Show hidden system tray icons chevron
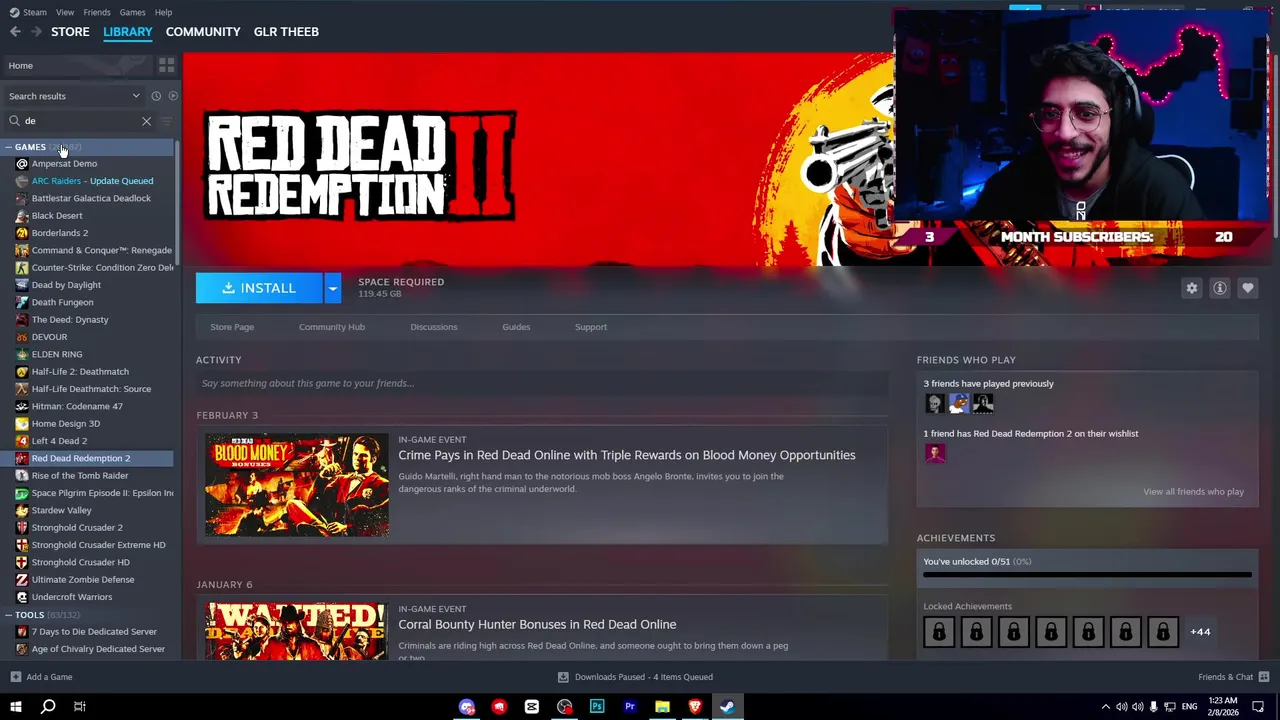1280x720 pixels. click(1105, 707)
